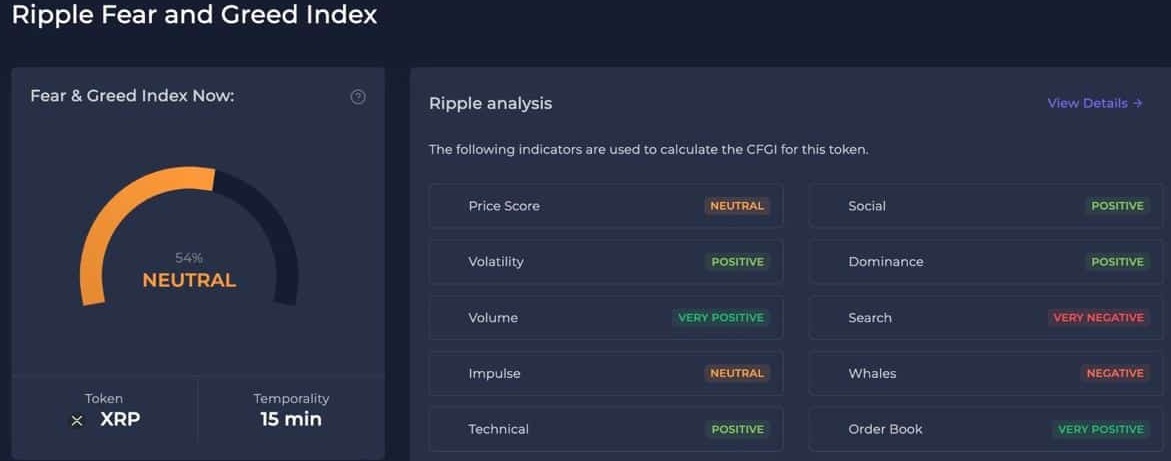
Task: Click the NEGATIVE badge on Whales
Action: pos(1115,373)
